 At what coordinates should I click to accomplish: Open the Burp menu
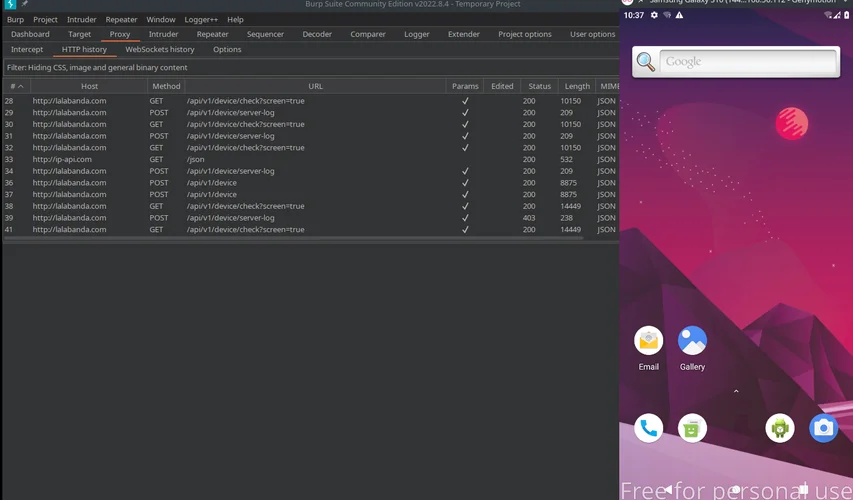pyautogui.click(x=15, y=20)
